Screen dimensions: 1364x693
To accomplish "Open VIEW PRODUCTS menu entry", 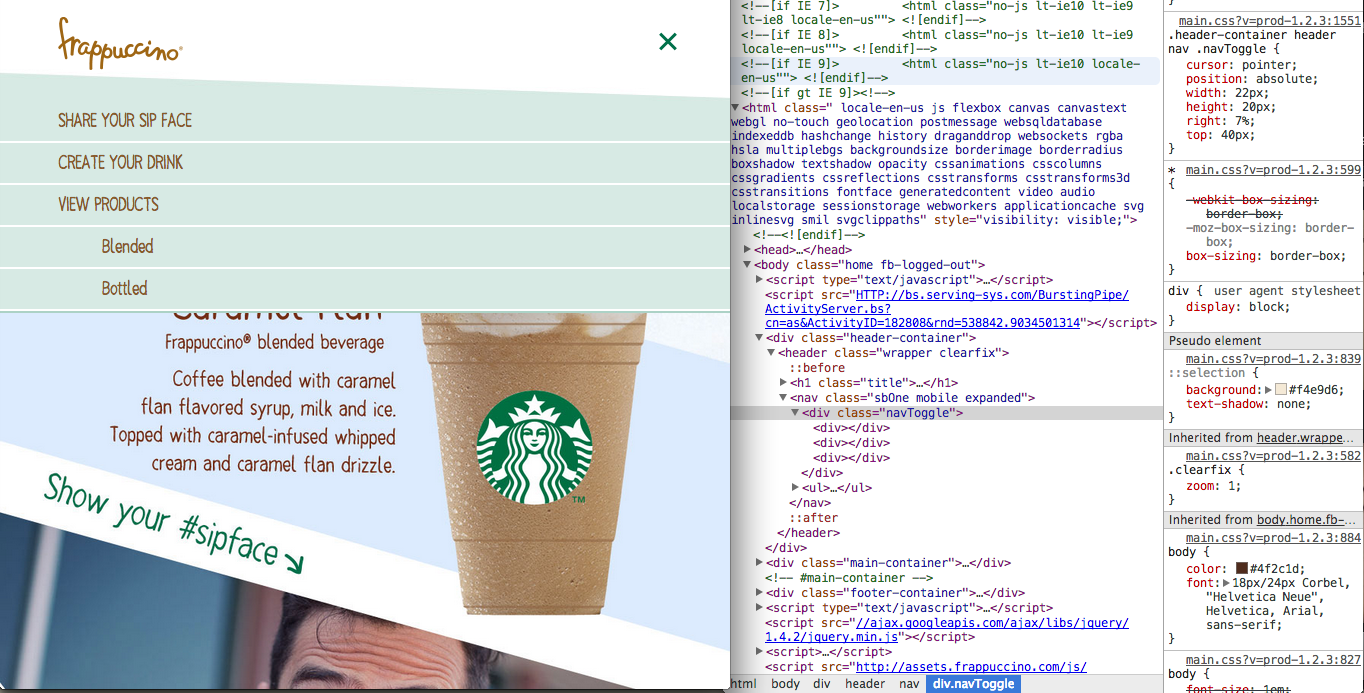I will coord(108,204).
